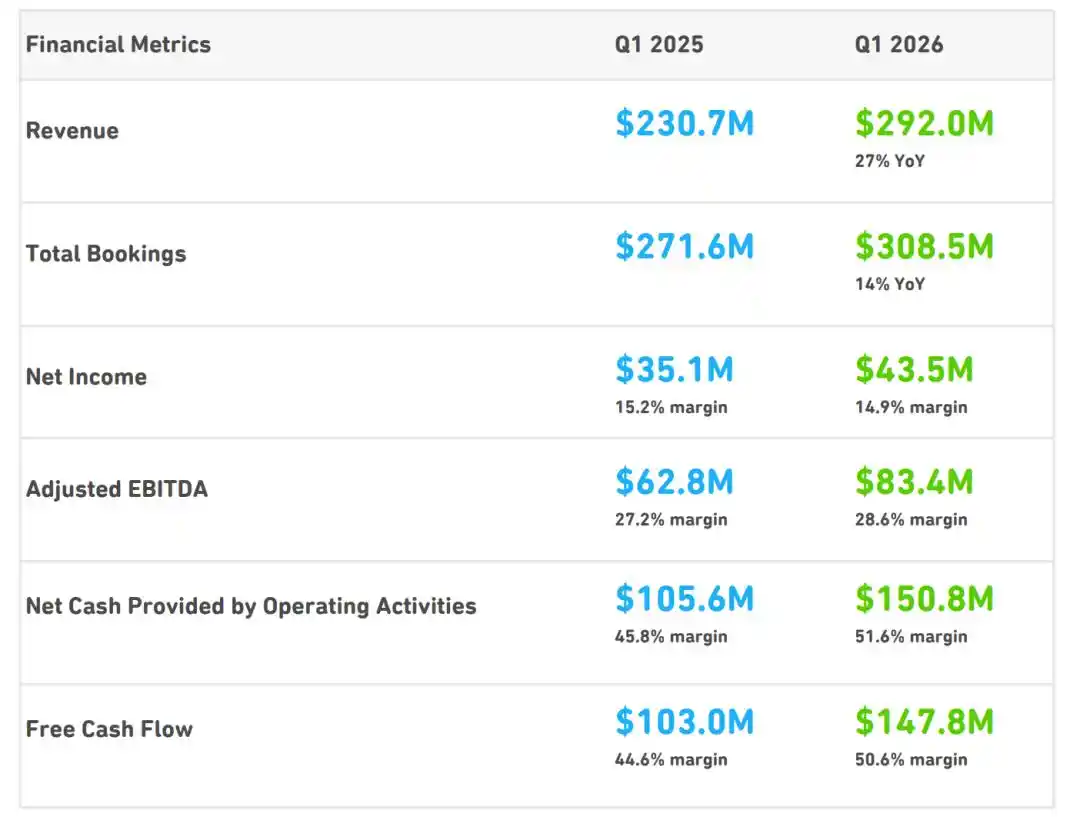Screen dimensions: 1080x817
Task: Click the $147.8M free cash flow value
Action: [x=924, y=723]
